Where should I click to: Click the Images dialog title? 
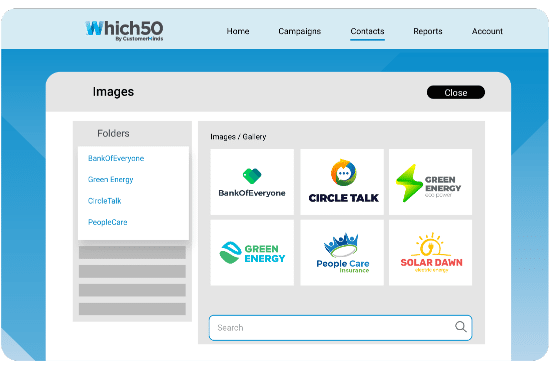coord(113,92)
